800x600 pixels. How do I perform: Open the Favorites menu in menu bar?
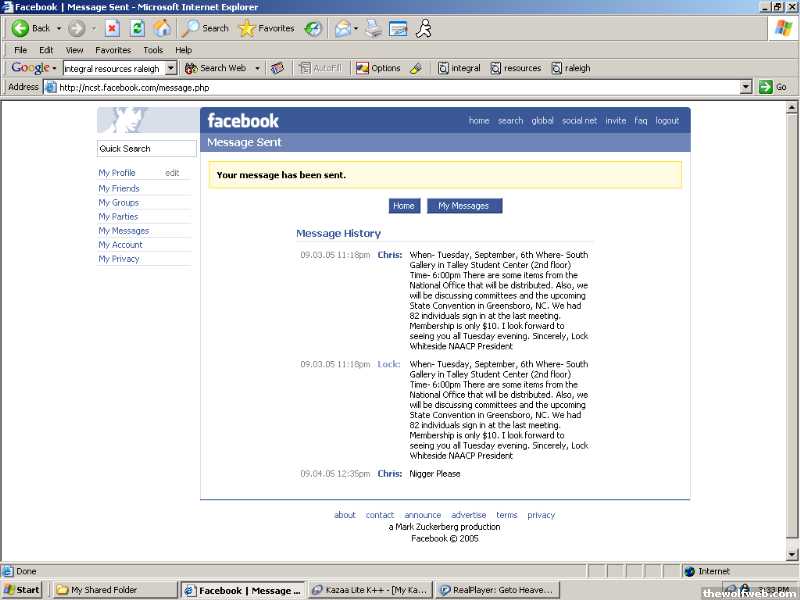click(x=113, y=50)
